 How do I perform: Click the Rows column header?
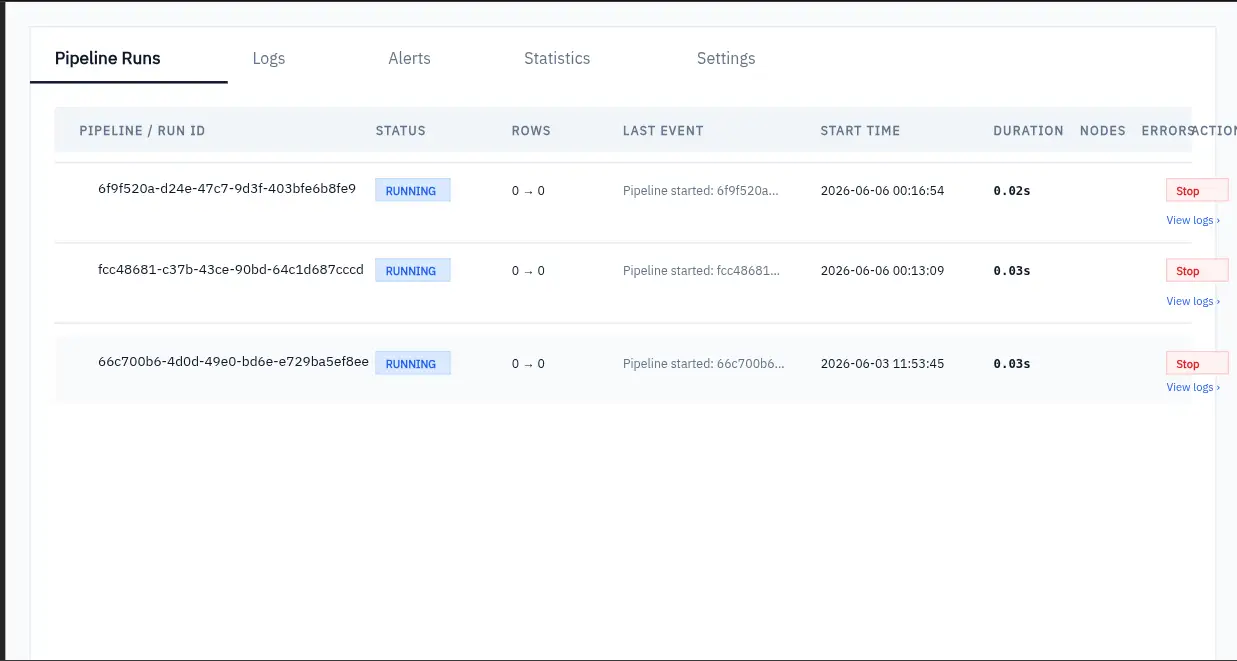tap(531, 131)
